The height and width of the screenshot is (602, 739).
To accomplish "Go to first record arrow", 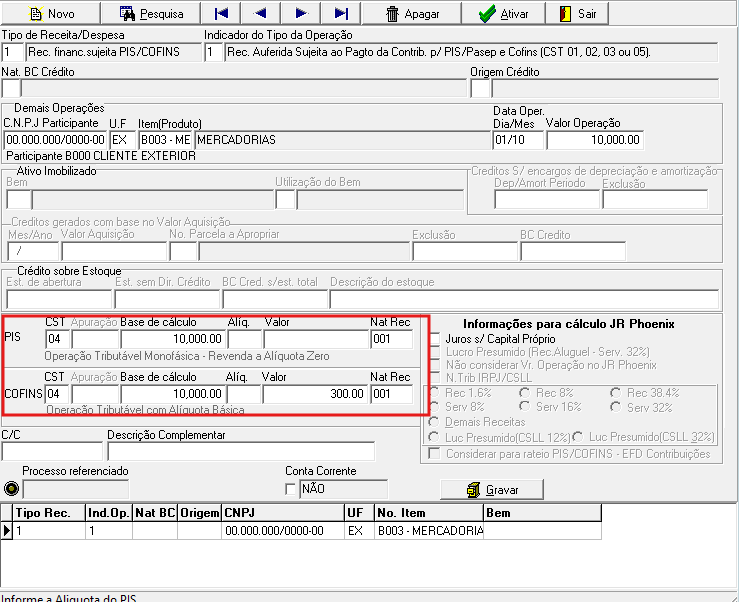I will pos(221,13).
